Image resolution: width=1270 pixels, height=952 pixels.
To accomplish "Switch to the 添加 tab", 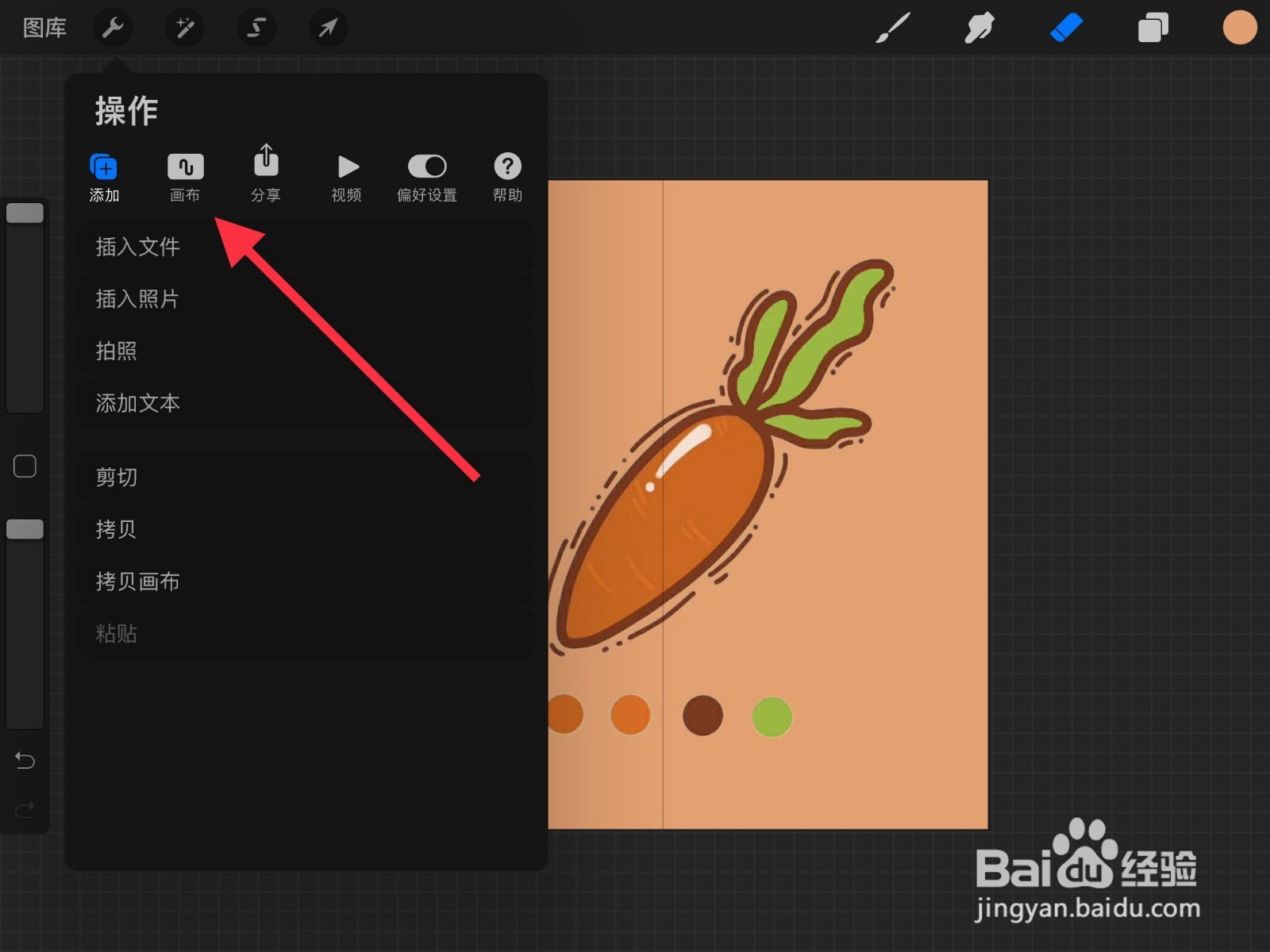I will (x=104, y=178).
